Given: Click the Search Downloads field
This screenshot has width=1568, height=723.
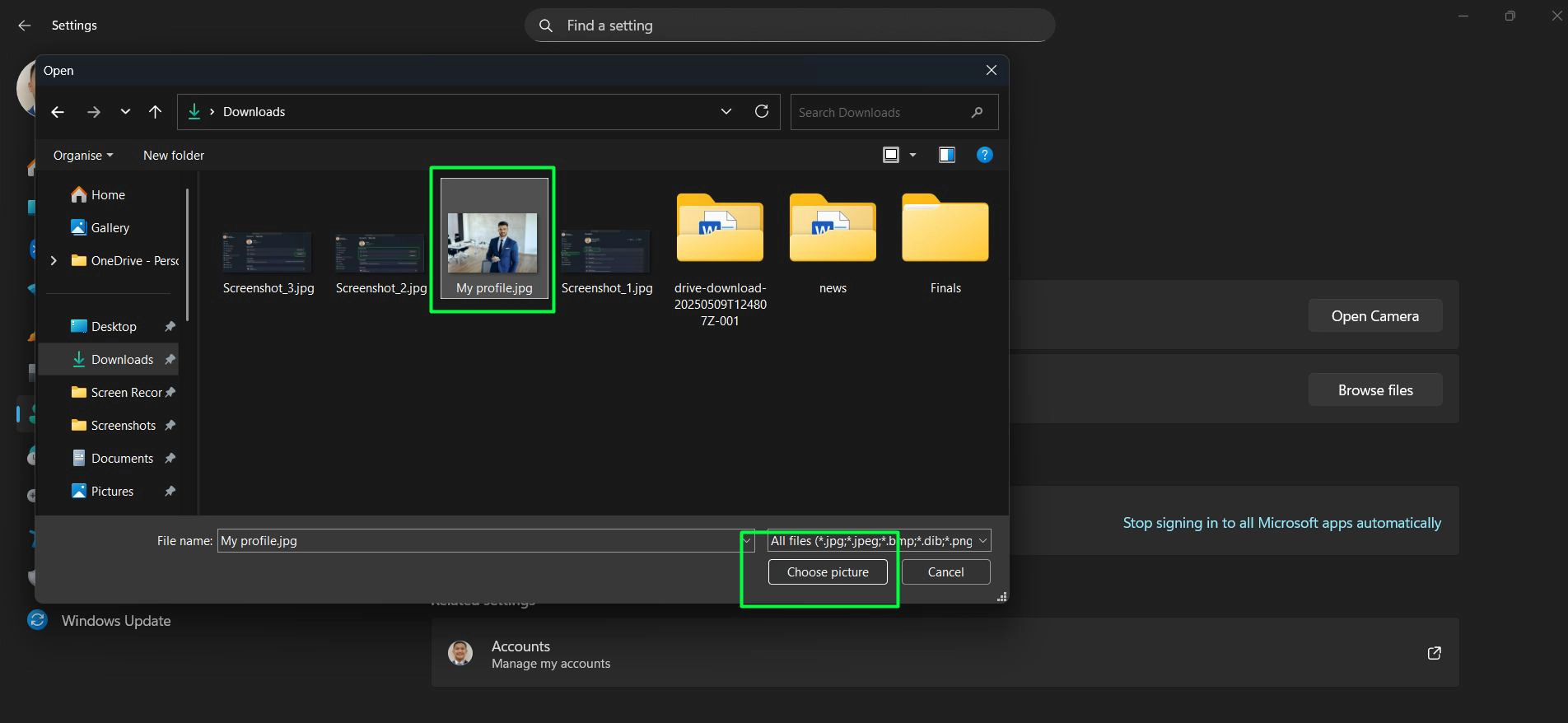Looking at the screenshot, I should (x=894, y=112).
